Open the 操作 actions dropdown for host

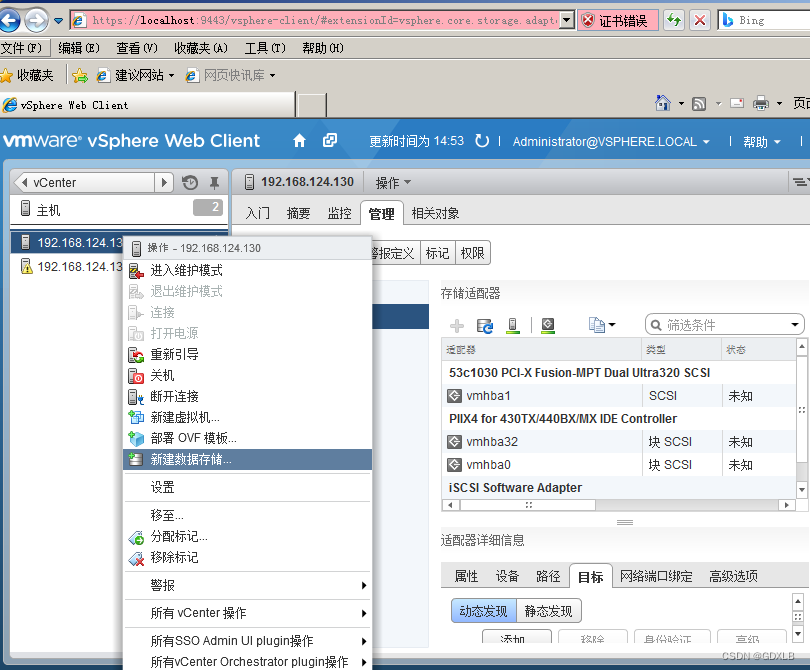(393, 182)
